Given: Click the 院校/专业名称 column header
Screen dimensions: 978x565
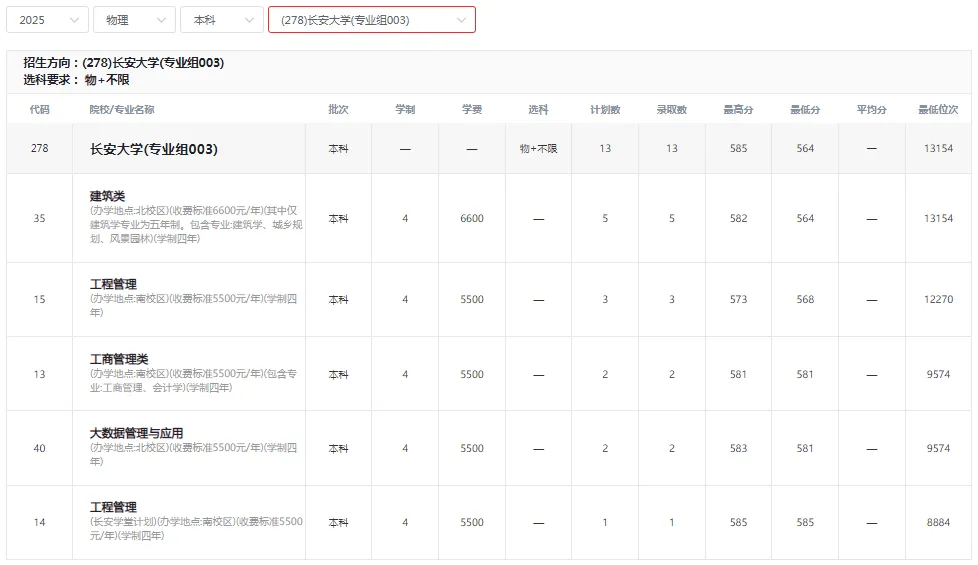Looking at the screenshot, I should coord(122,110).
